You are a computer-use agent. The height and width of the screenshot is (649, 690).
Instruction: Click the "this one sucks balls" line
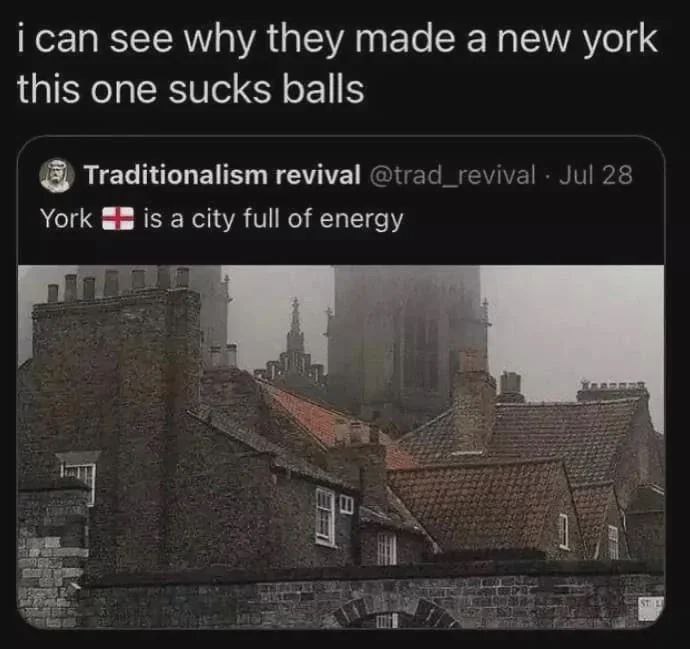coord(191,89)
